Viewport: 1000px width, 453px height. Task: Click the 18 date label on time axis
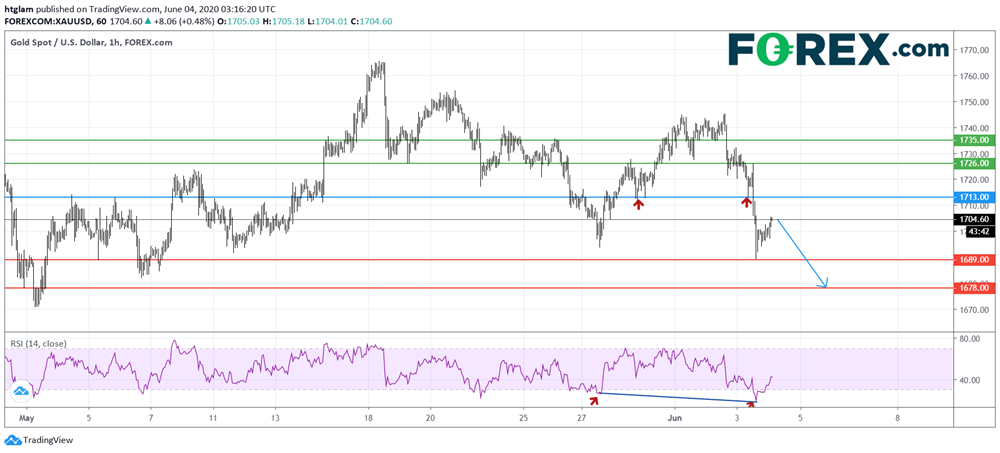click(368, 419)
